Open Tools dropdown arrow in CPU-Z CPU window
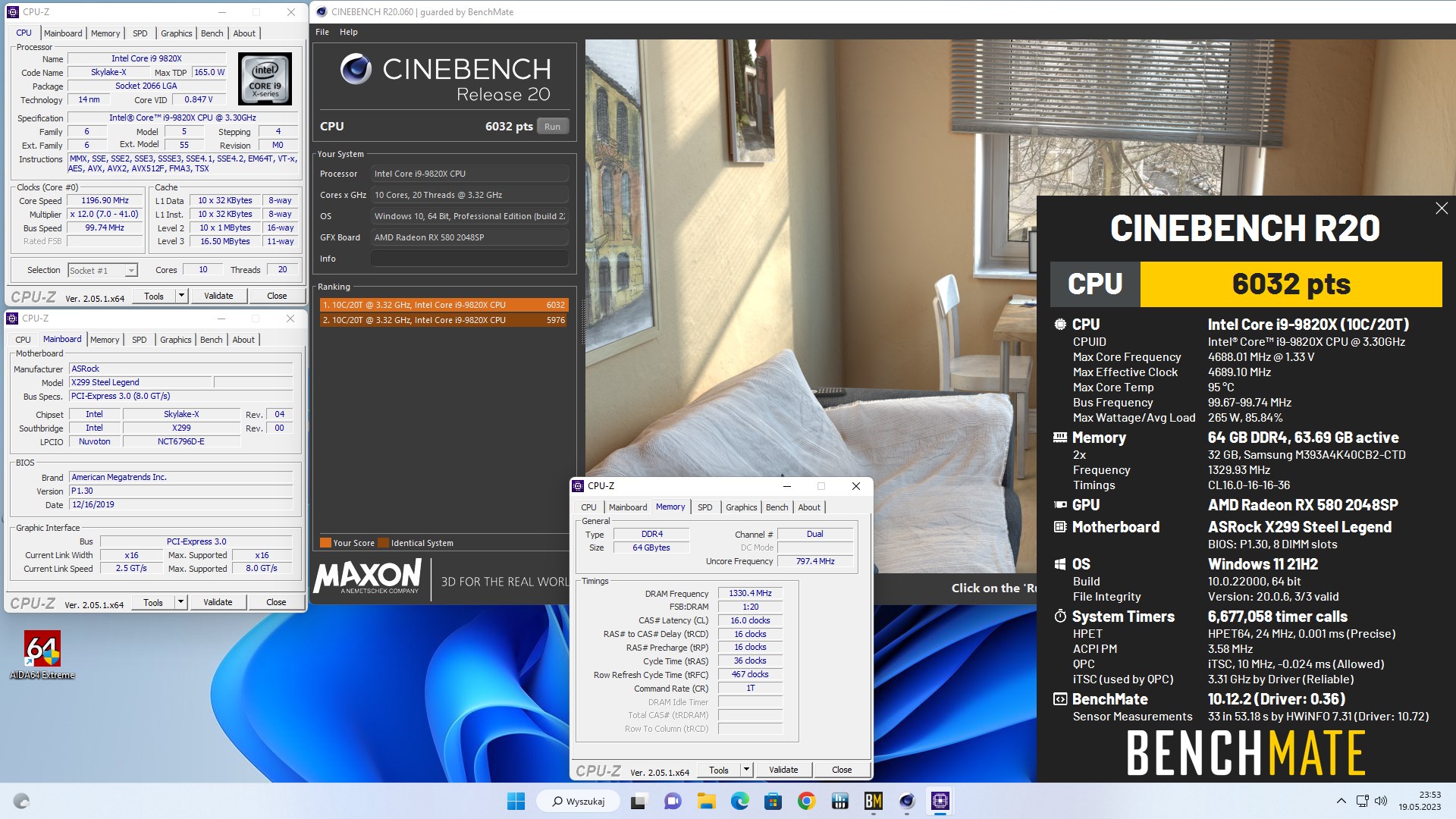This screenshot has width=1456, height=819. [x=181, y=296]
